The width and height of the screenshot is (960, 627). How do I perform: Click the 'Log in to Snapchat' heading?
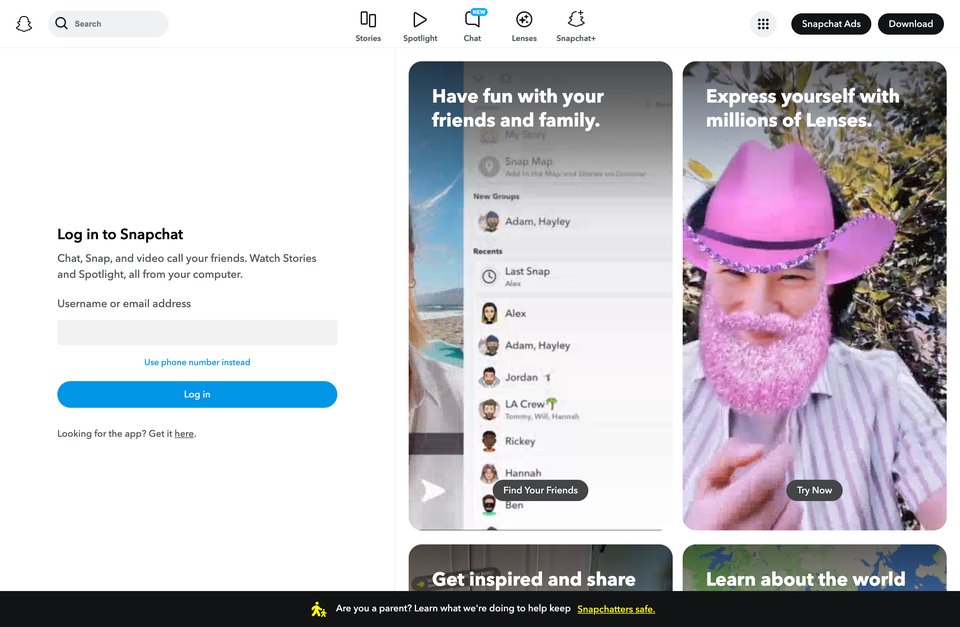[x=120, y=235]
